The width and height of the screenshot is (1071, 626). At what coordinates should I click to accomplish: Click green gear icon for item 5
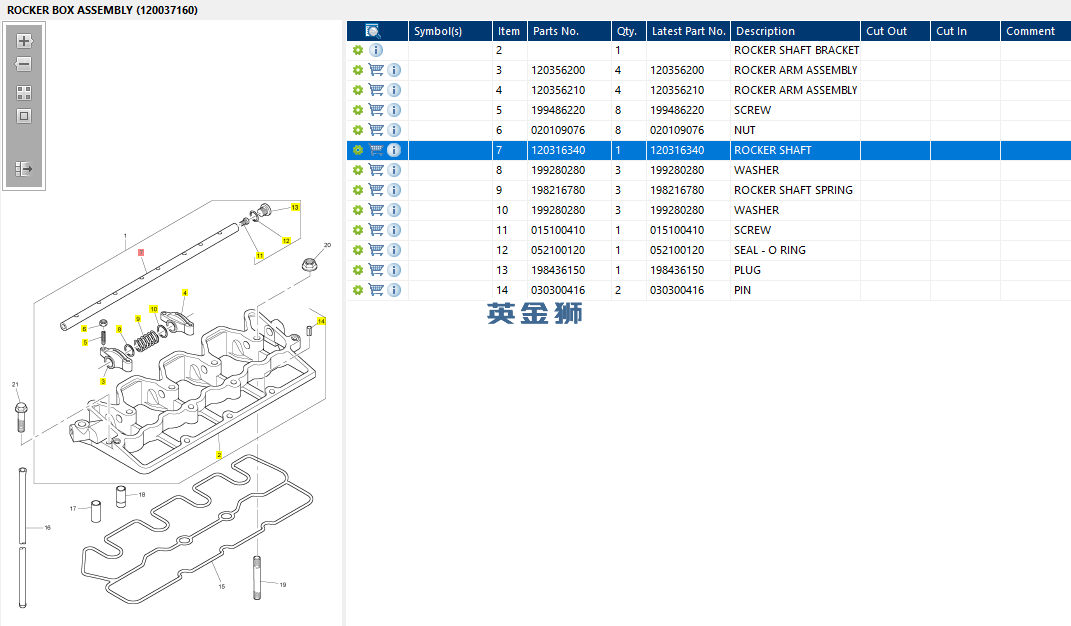pyautogui.click(x=357, y=110)
